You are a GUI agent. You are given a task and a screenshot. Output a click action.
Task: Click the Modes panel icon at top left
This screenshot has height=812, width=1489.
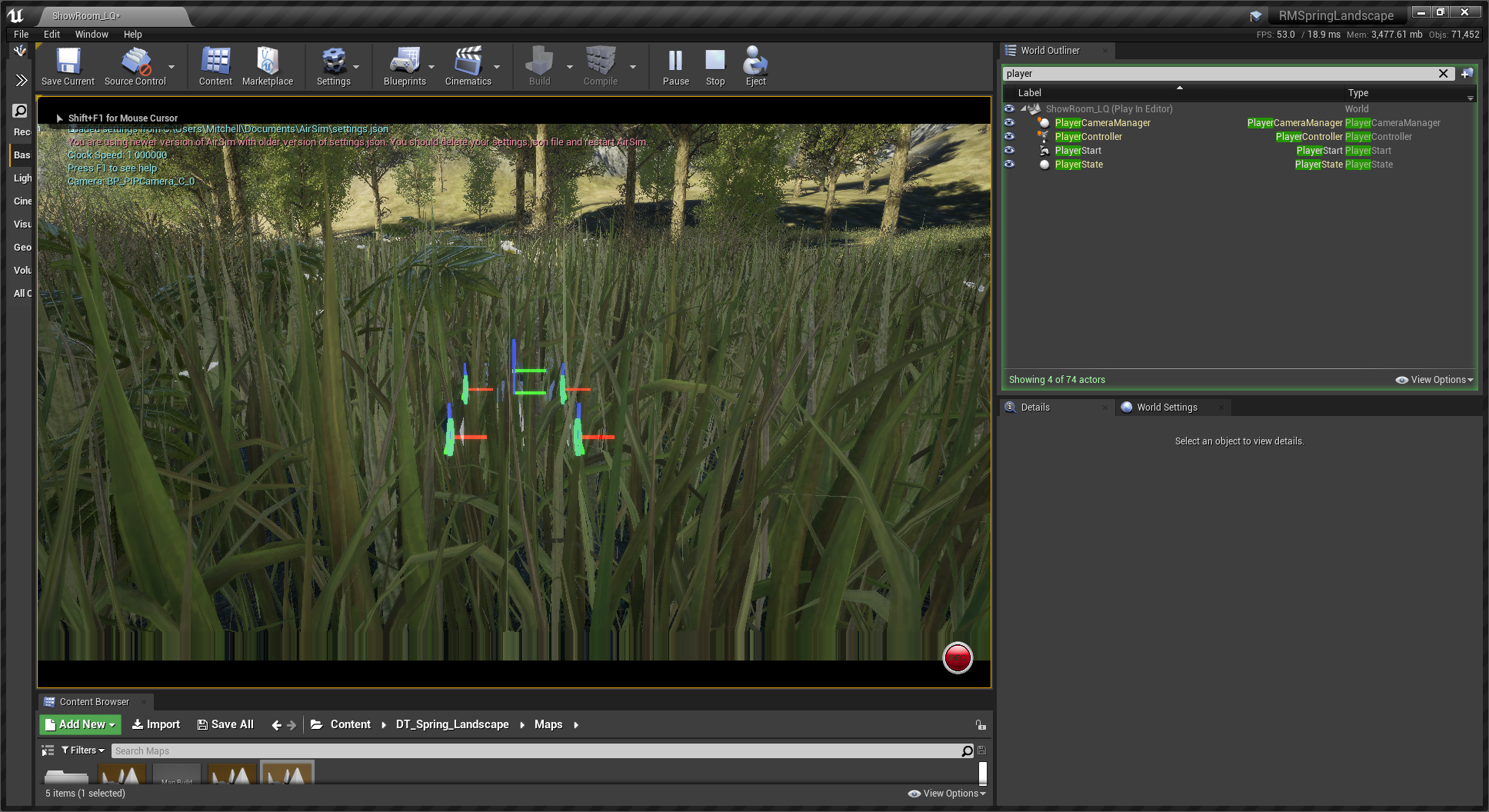20,52
